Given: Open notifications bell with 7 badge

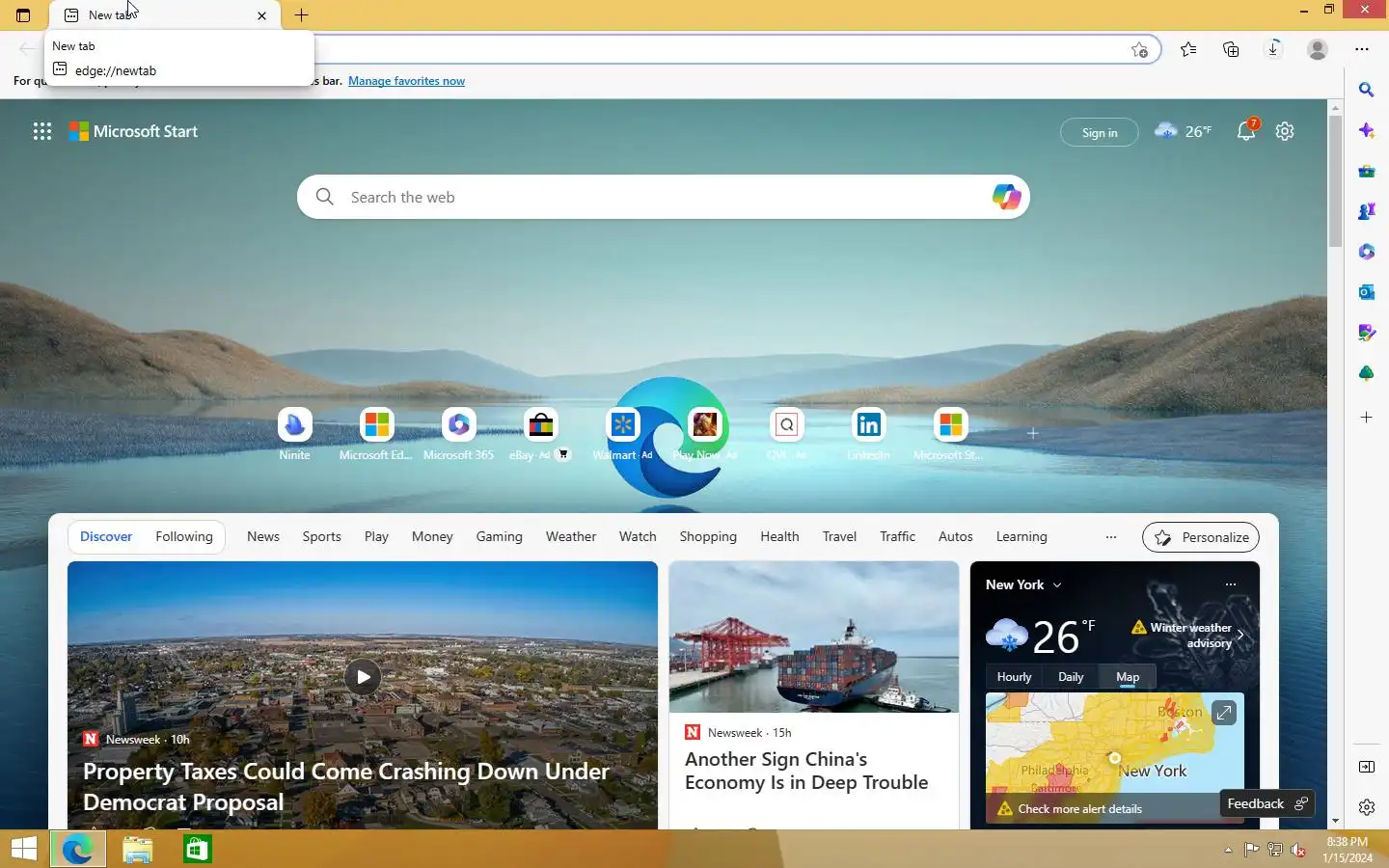Looking at the screenshot, I should pyautogui.click(x=1246, y=131).
